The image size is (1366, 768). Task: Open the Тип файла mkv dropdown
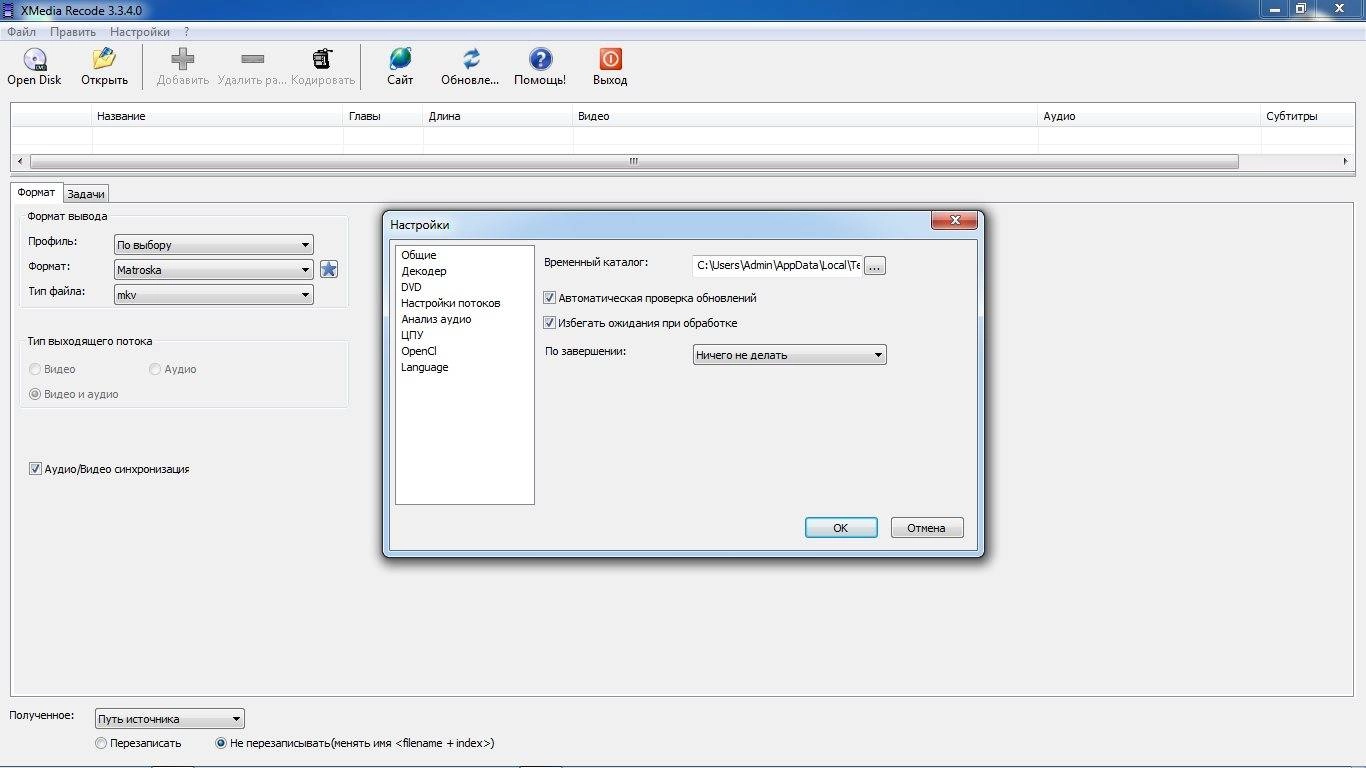point(213,295)
